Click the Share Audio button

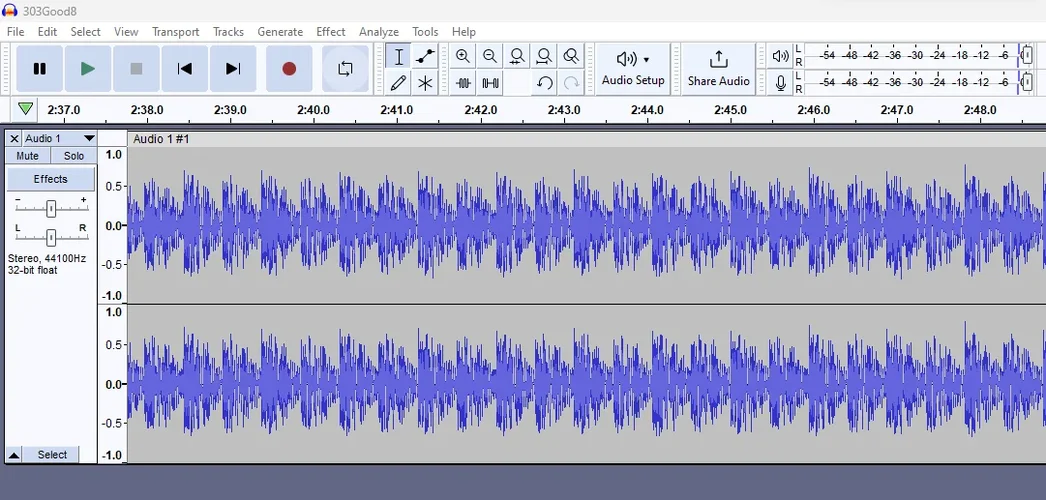(718, 69)
